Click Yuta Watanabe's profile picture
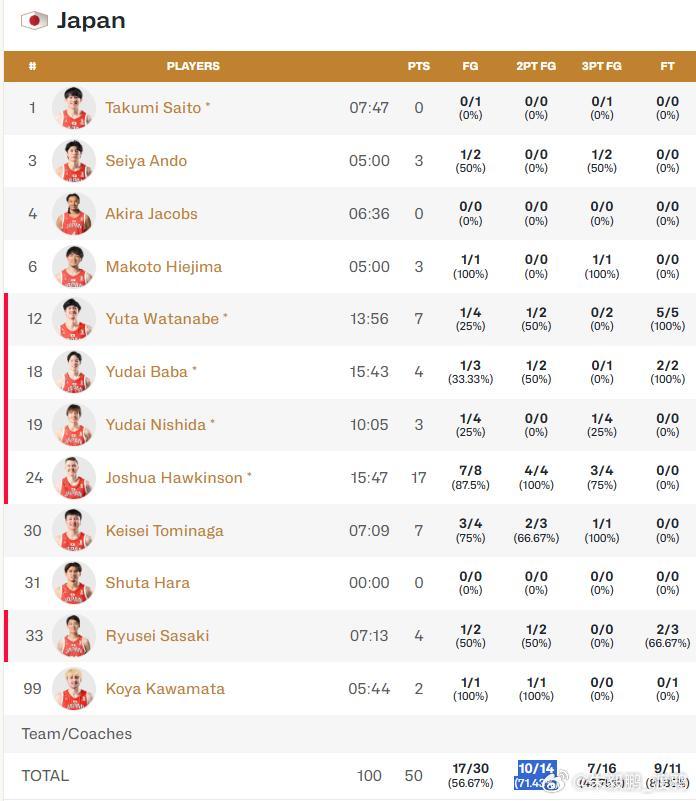 pos(74,319)
